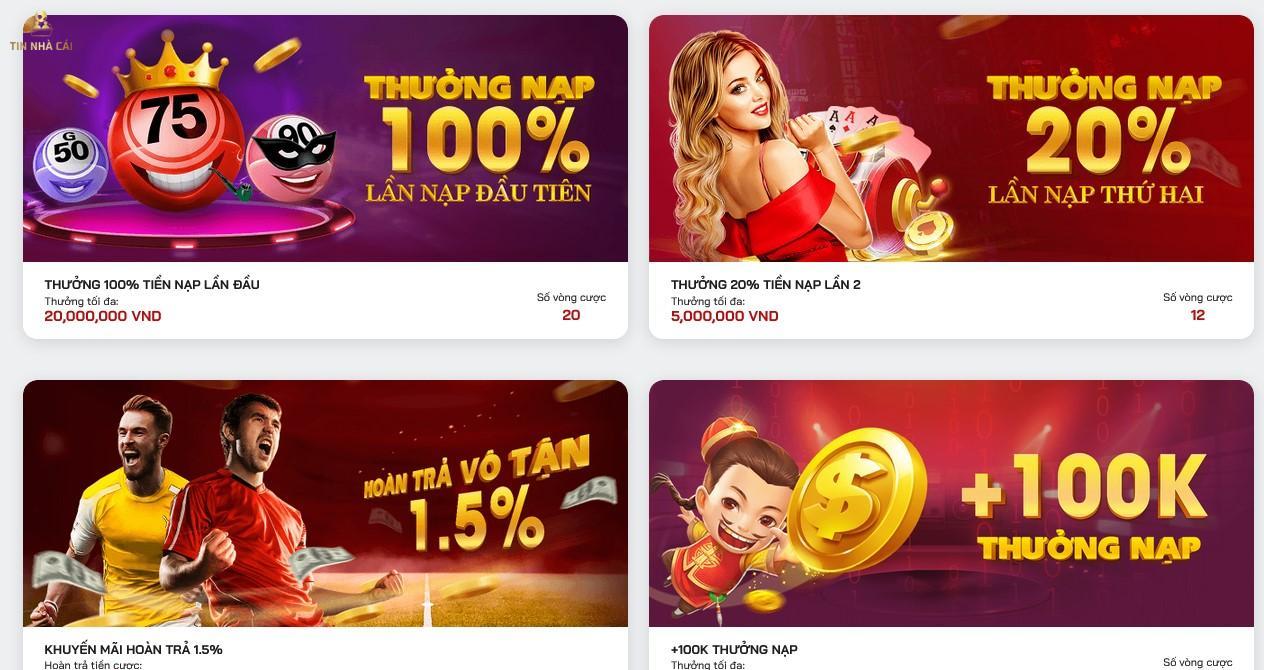Open the Hoàn Trả Vô Tận 1.5% banner
The image size is (1264, 670).
(325, 503)
